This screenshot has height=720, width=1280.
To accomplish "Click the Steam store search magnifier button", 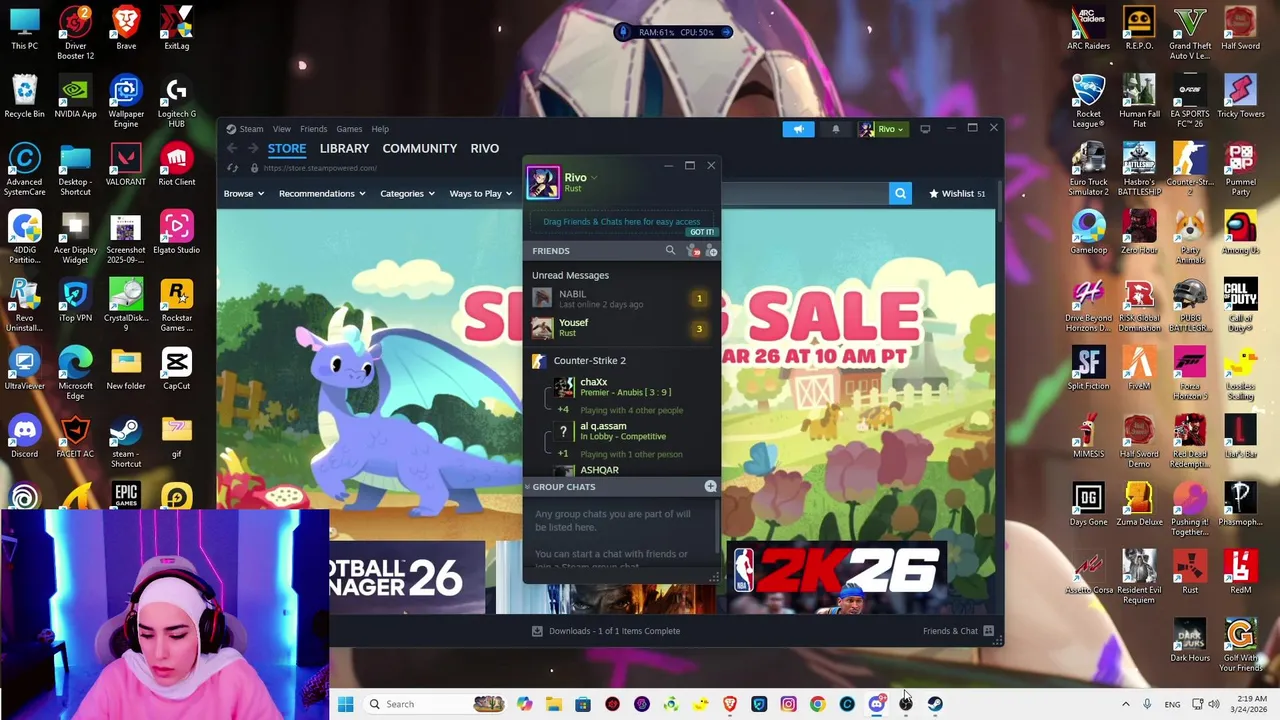I will (x=900, y=194).
